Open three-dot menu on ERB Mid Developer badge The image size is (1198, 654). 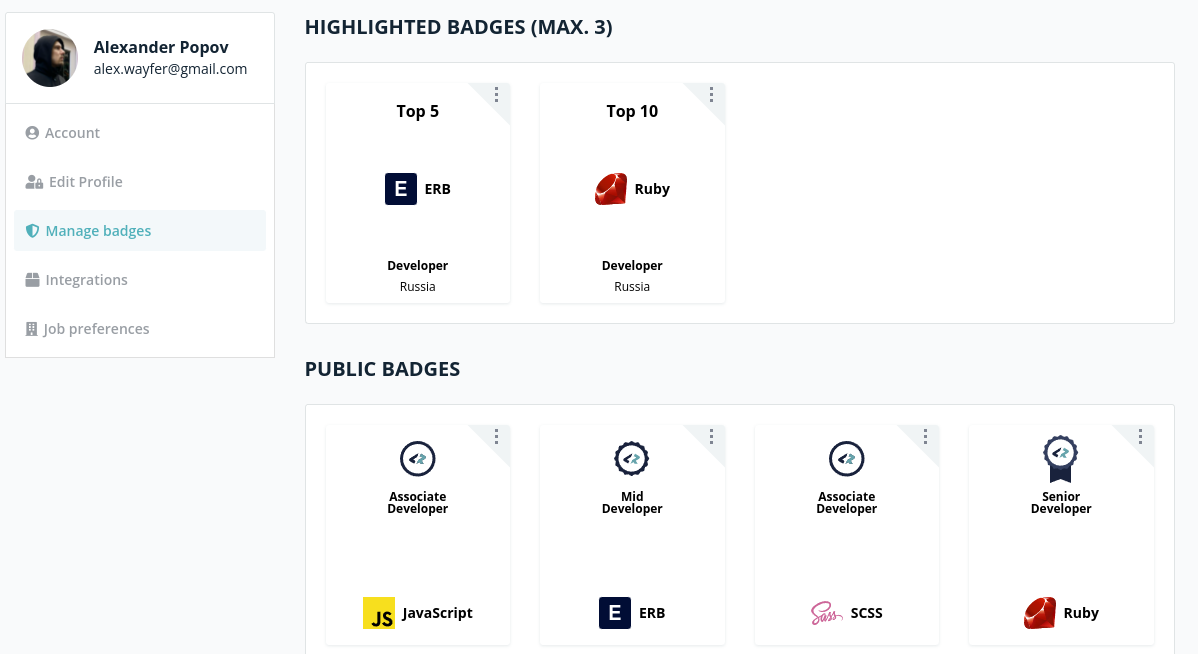tap(711, 436)
